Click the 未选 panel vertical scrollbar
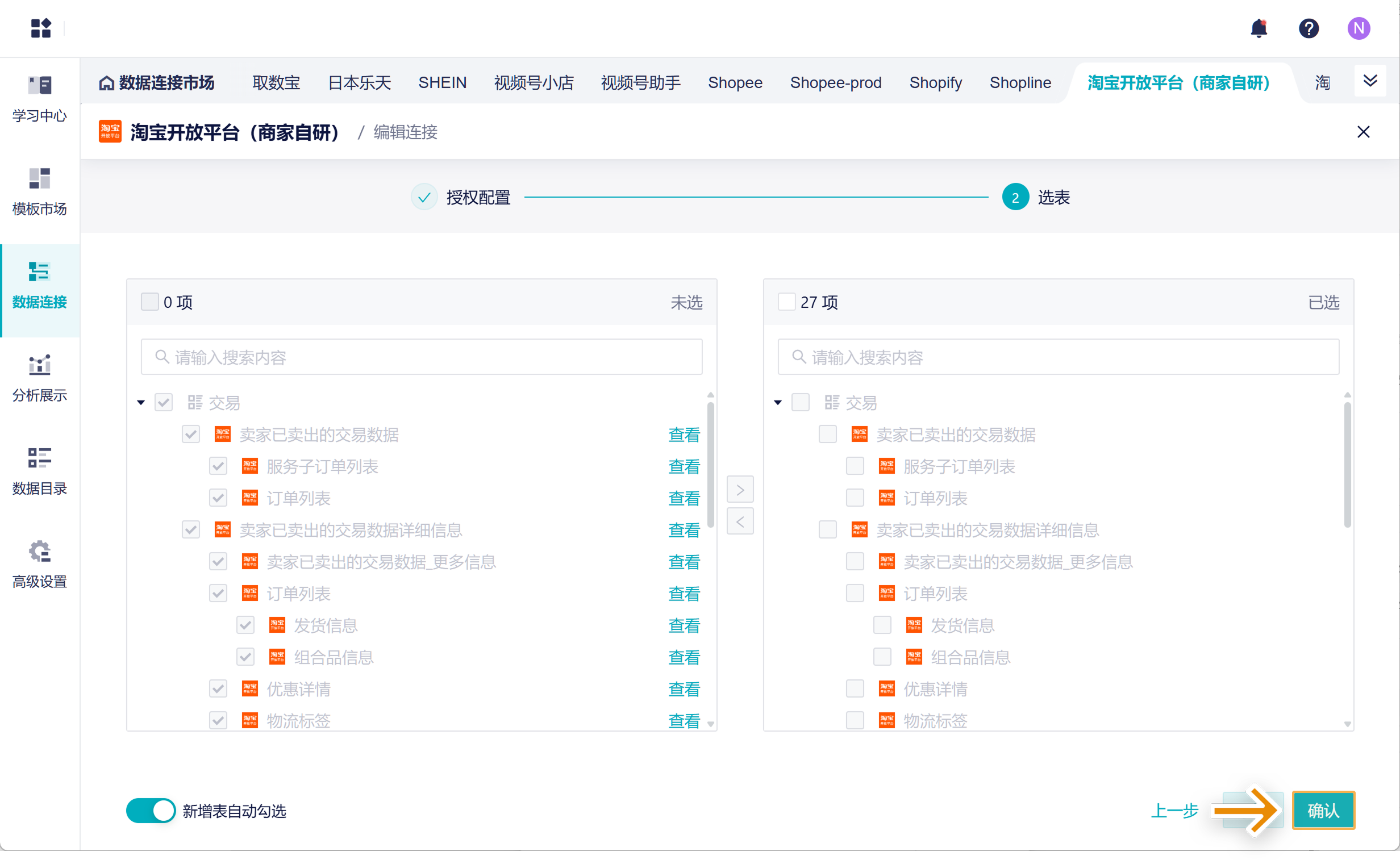The width and height of the screenshot is (1400, 860). (711, 465)
